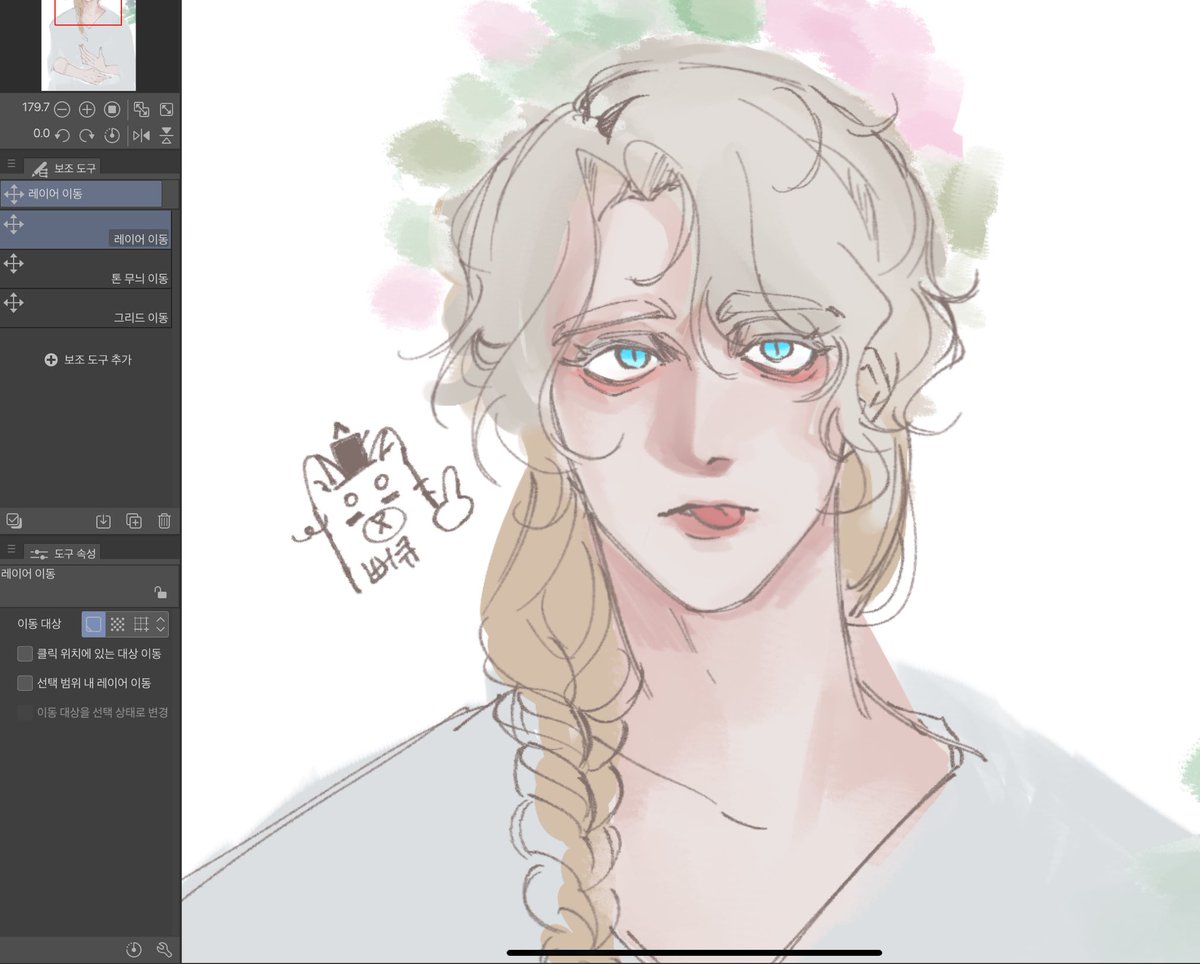Tap the iPad home indicator bar
Screen dimensions: 1200x964
click(694, 952)
